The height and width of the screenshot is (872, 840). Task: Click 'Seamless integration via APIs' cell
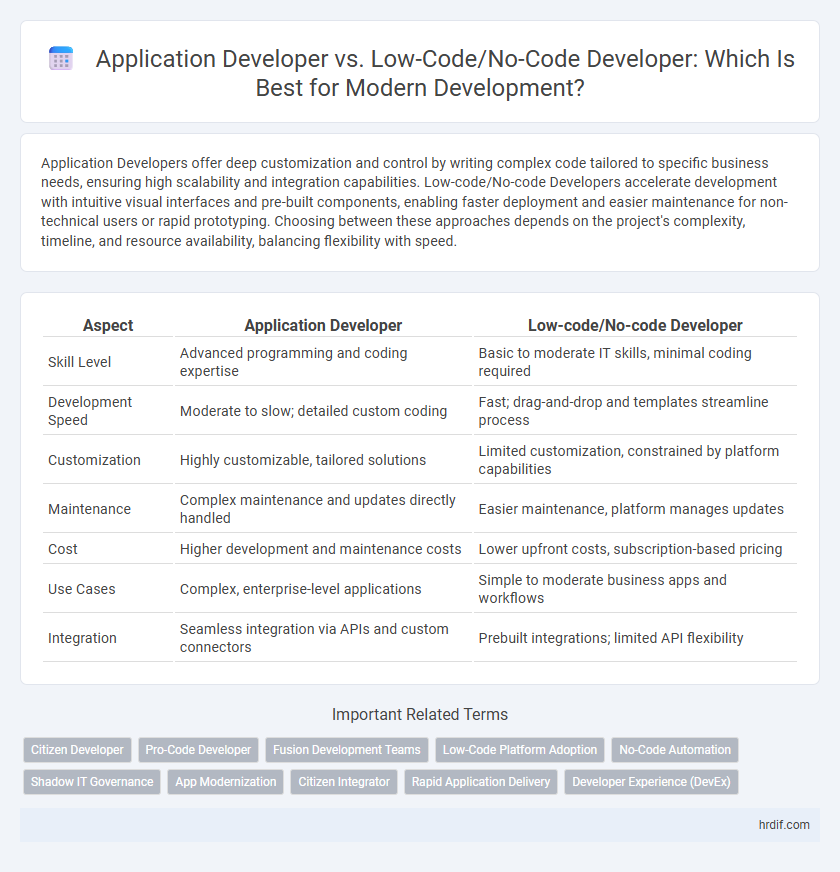pos(323,638)
